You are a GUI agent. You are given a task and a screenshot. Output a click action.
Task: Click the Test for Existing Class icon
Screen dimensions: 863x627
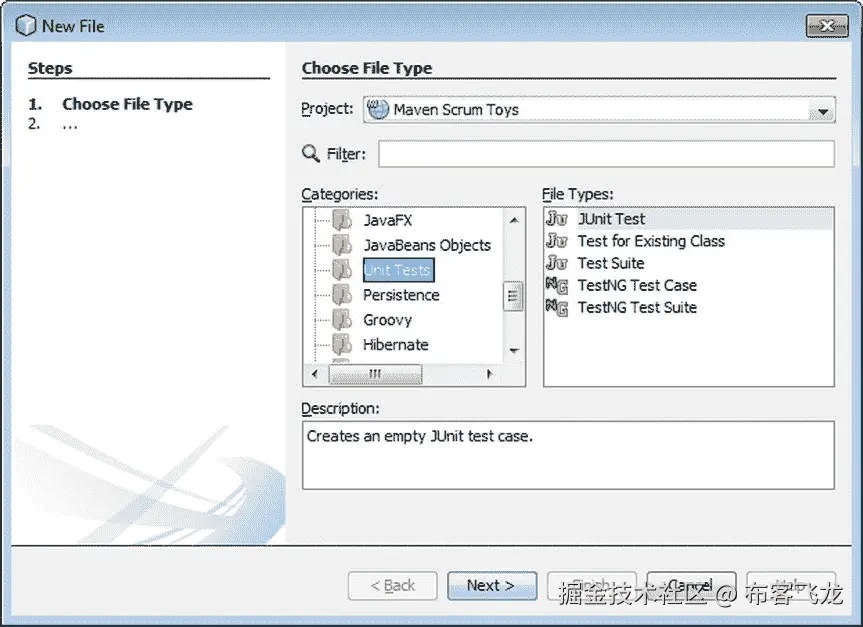pos(556,241)
